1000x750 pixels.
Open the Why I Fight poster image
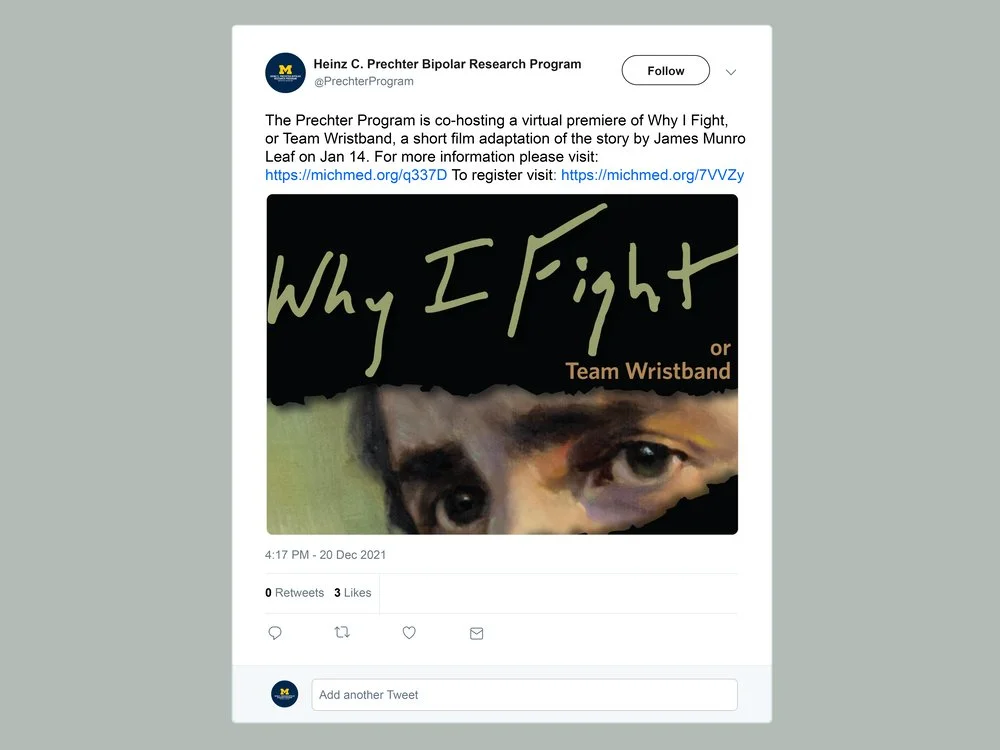502,364
